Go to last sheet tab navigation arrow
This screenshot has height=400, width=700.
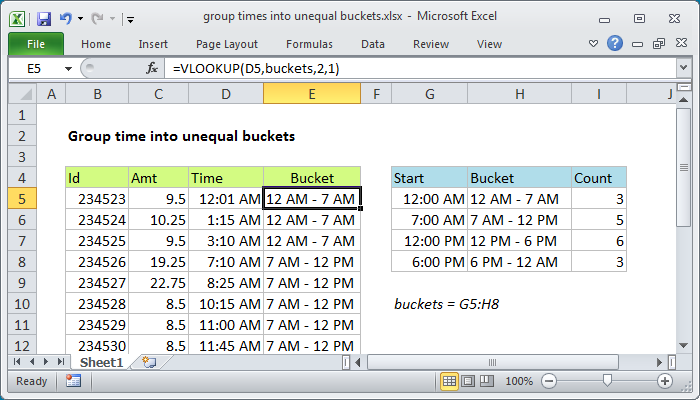[x=61, y=362]
